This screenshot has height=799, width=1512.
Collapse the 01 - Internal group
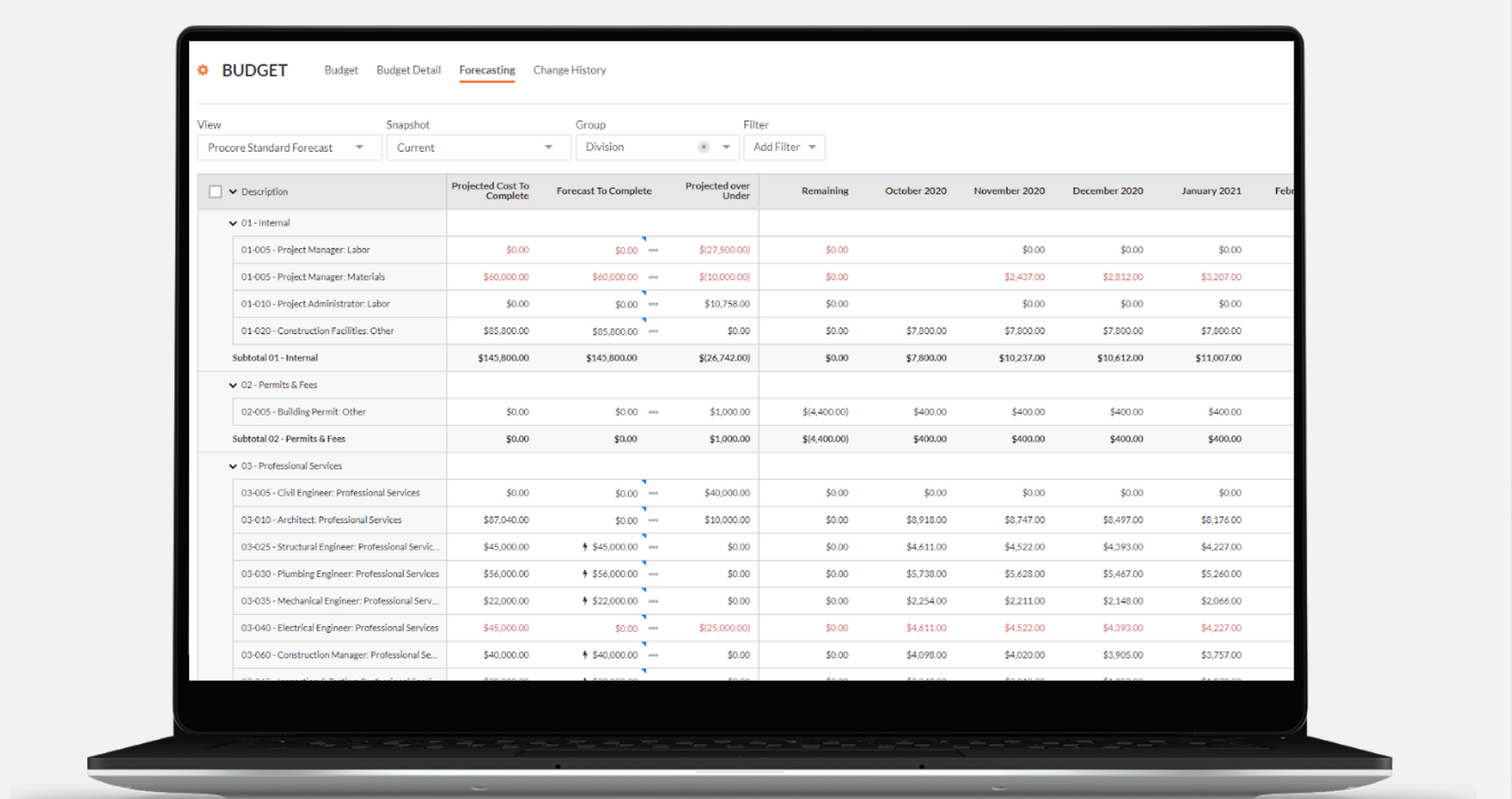(x=233, y=224)
